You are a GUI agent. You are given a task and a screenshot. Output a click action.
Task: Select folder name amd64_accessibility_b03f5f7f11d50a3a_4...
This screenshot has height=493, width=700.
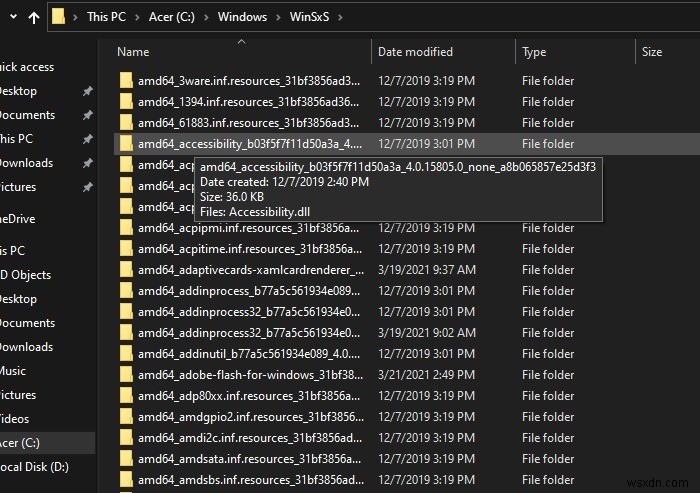pos(250,144)
